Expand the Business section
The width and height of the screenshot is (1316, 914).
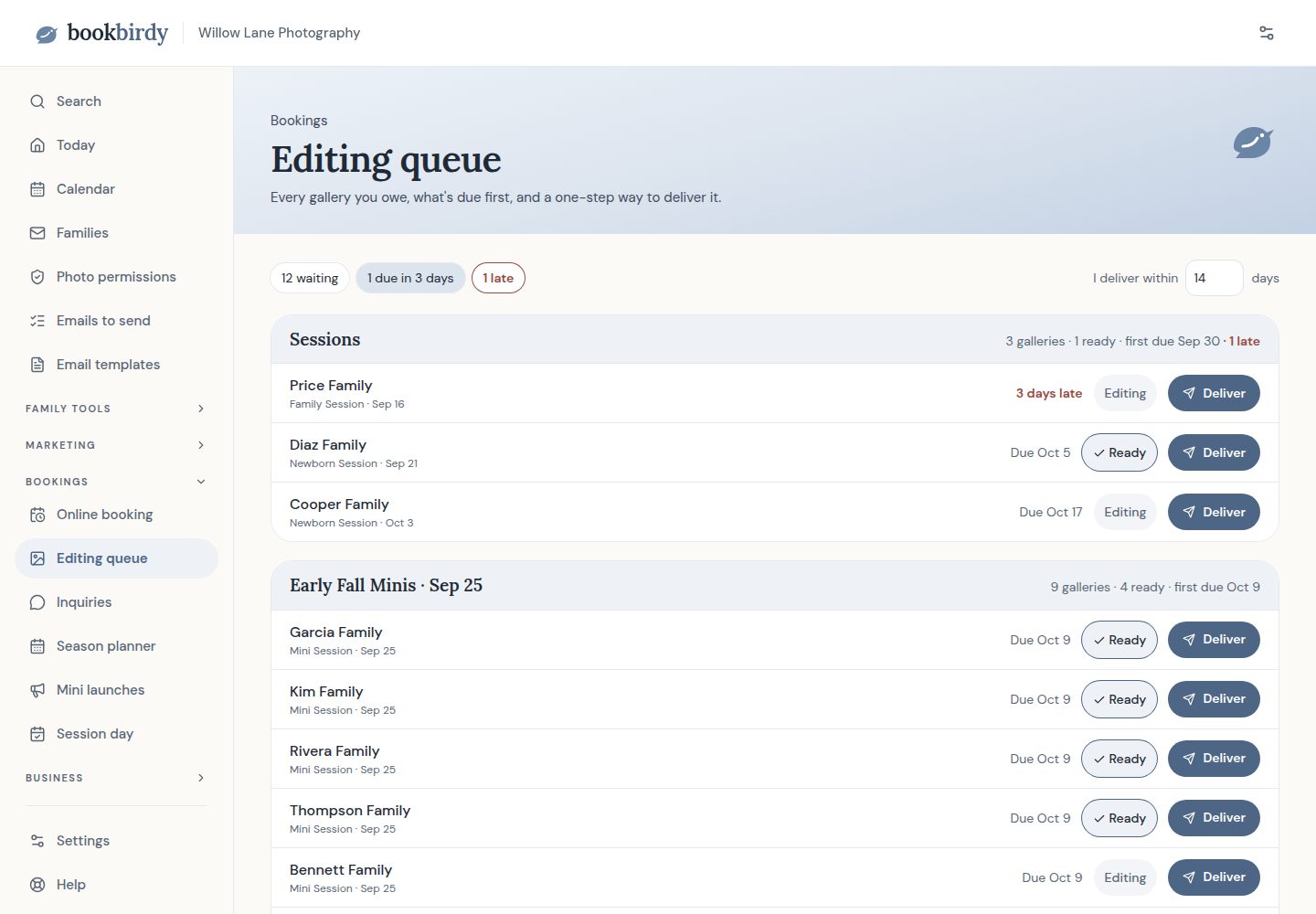(x=116, y=778)
